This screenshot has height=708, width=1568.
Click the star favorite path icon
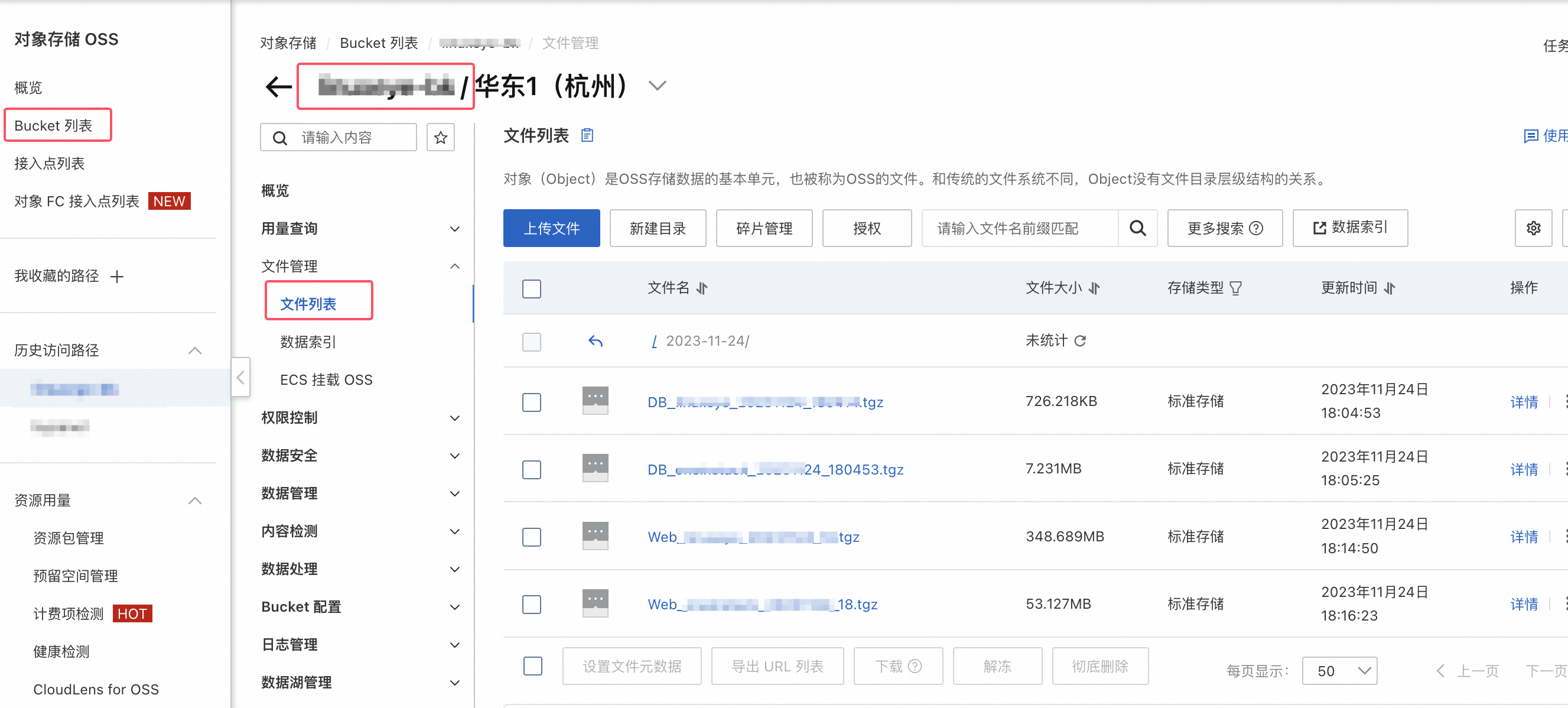pos(441,138)
